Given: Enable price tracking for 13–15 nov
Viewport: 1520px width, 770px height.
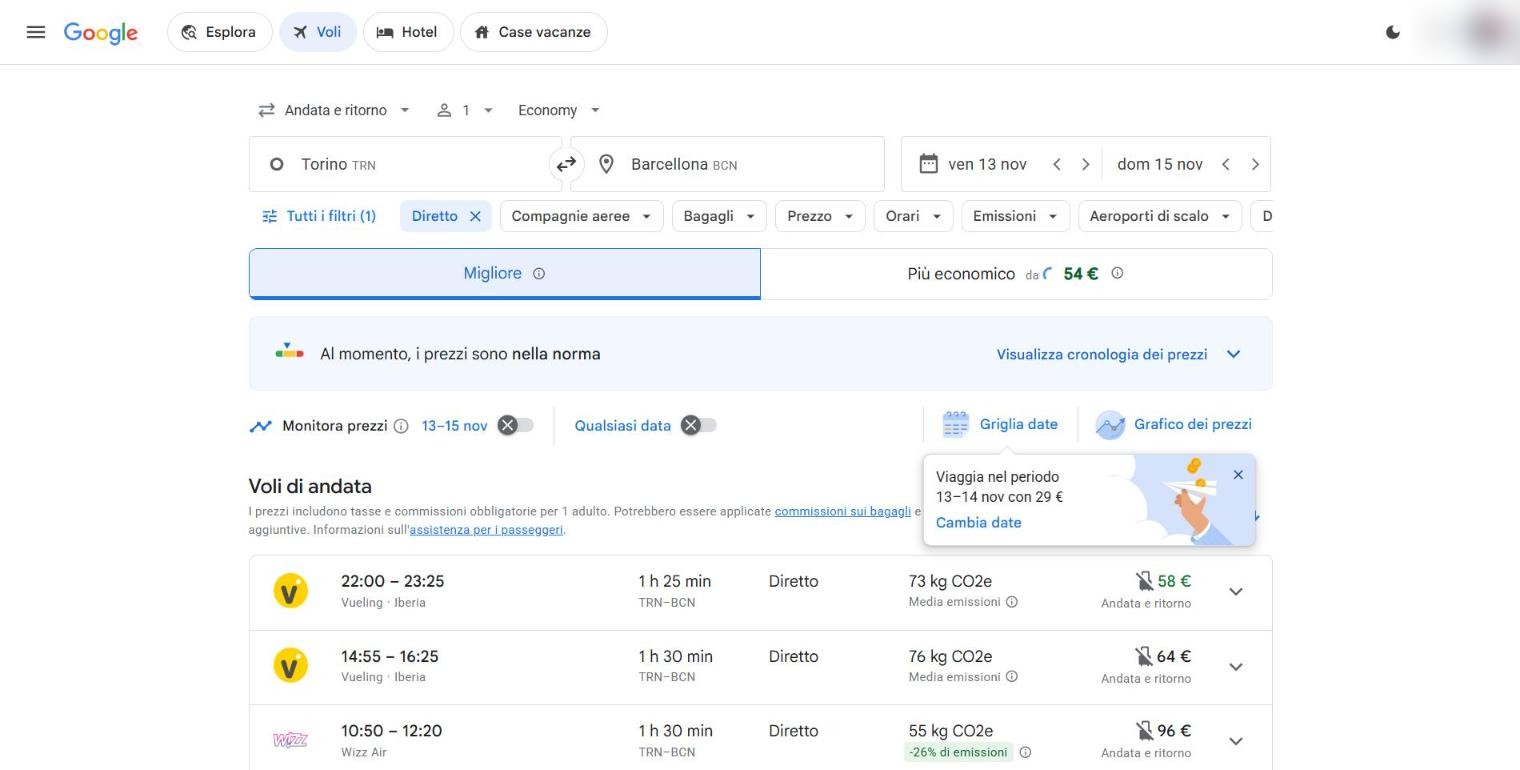Looking at the screenshot, I should tap(516, 426).
